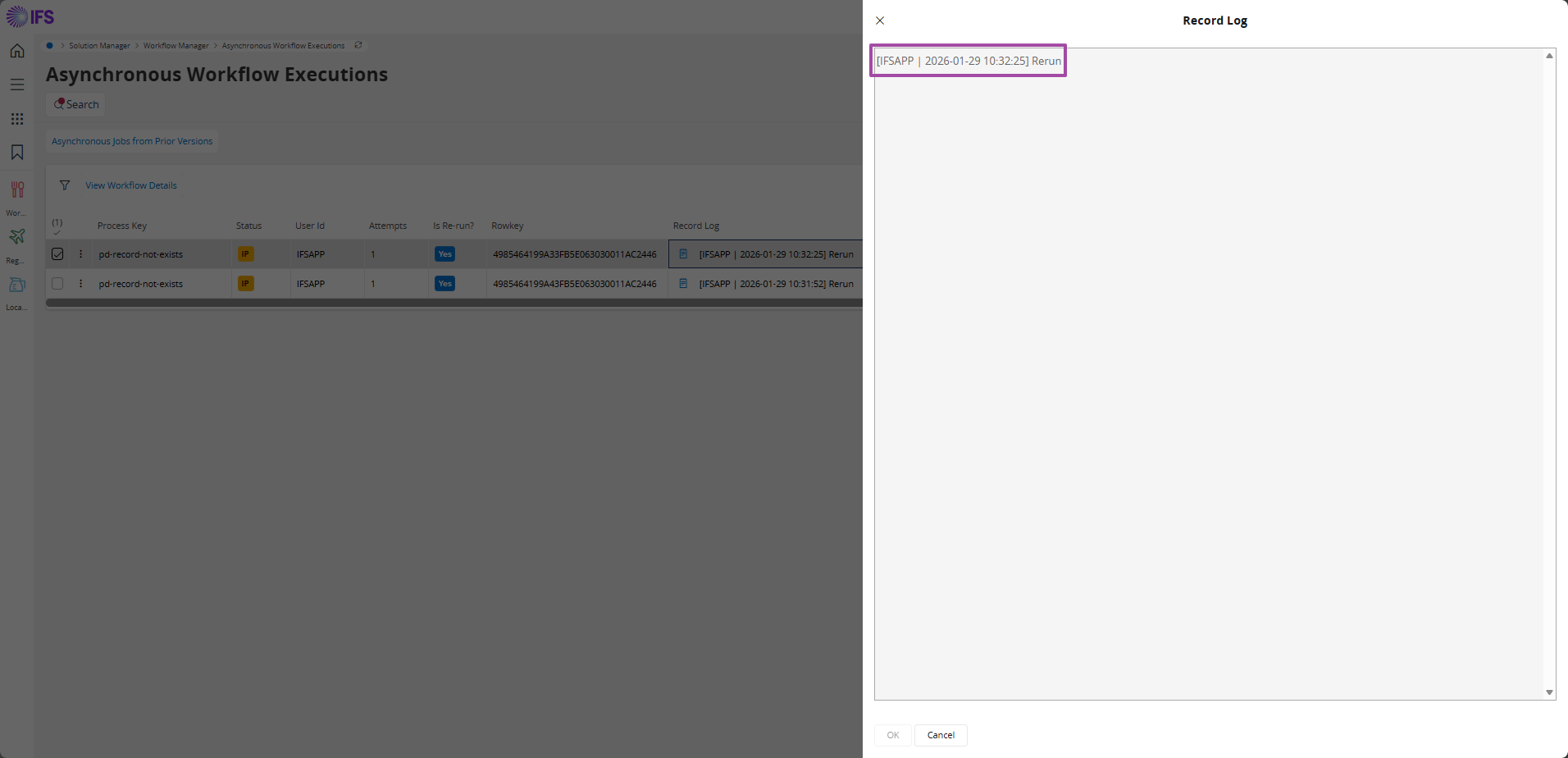This screenshot has width=1568, height=758.
Task: Check the second row checkbox
Action: 57,284
